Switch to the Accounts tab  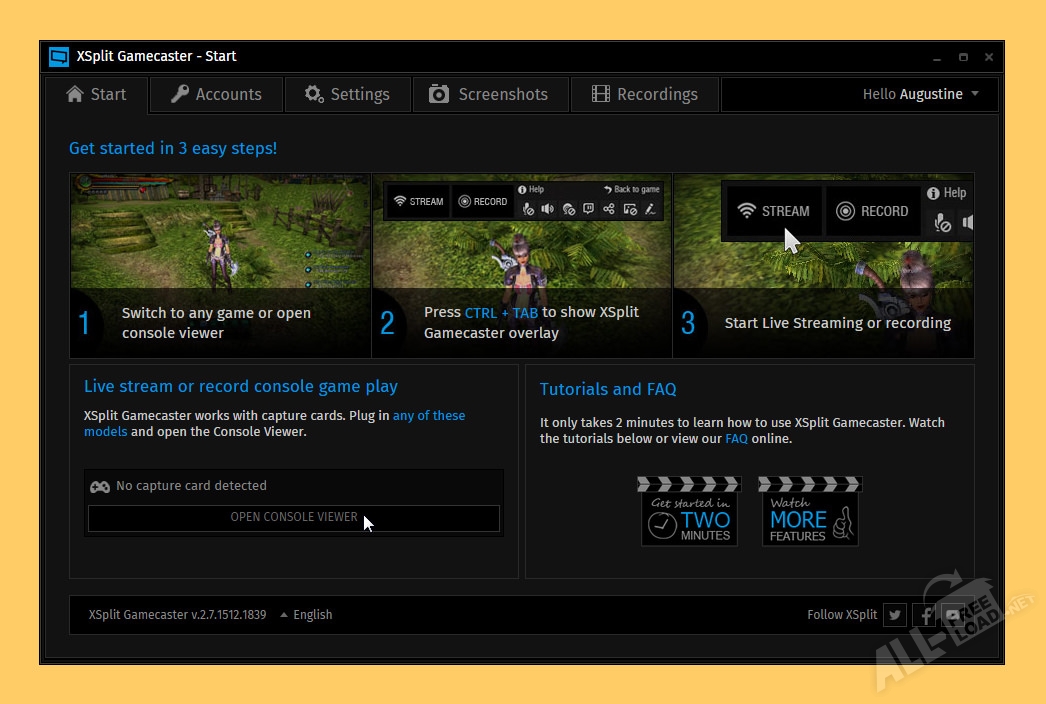click(216, 94)
